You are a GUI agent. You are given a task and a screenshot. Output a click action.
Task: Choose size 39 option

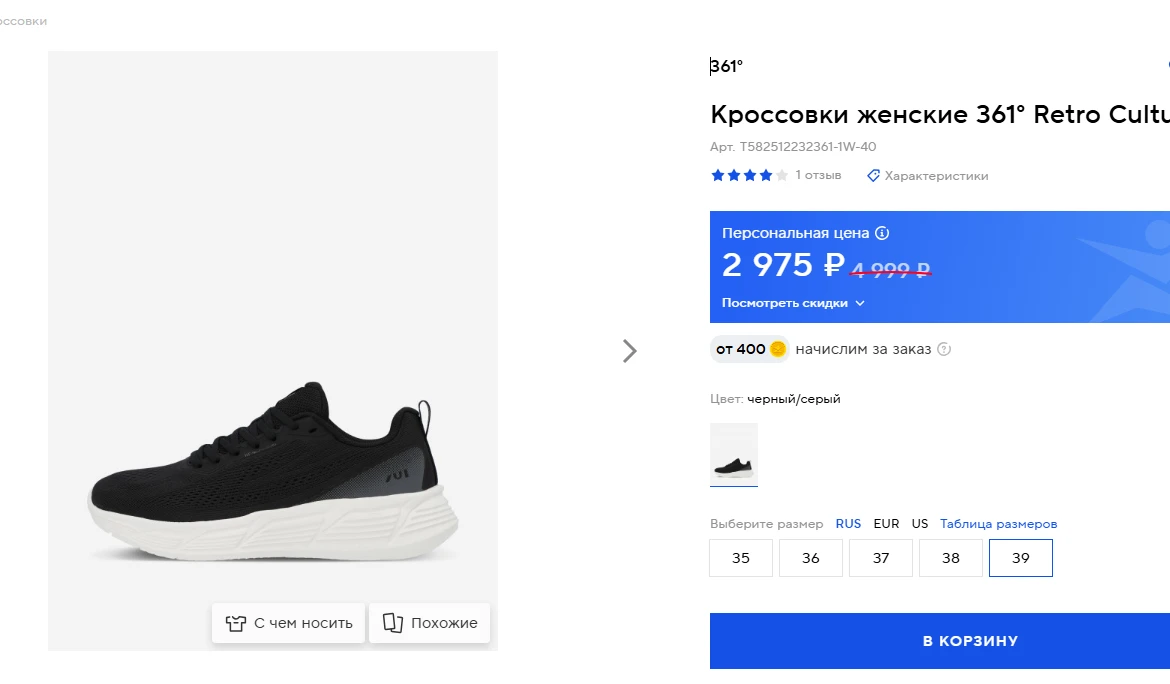[x=1021, y=558]
